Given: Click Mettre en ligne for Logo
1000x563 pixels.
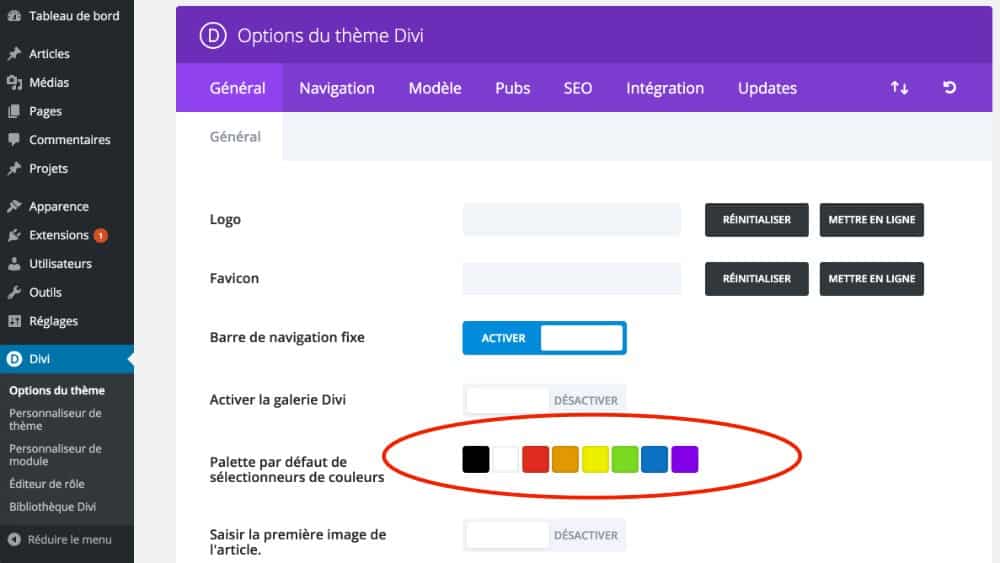Looking at the screenshot, I should click(x=871, y=220).
